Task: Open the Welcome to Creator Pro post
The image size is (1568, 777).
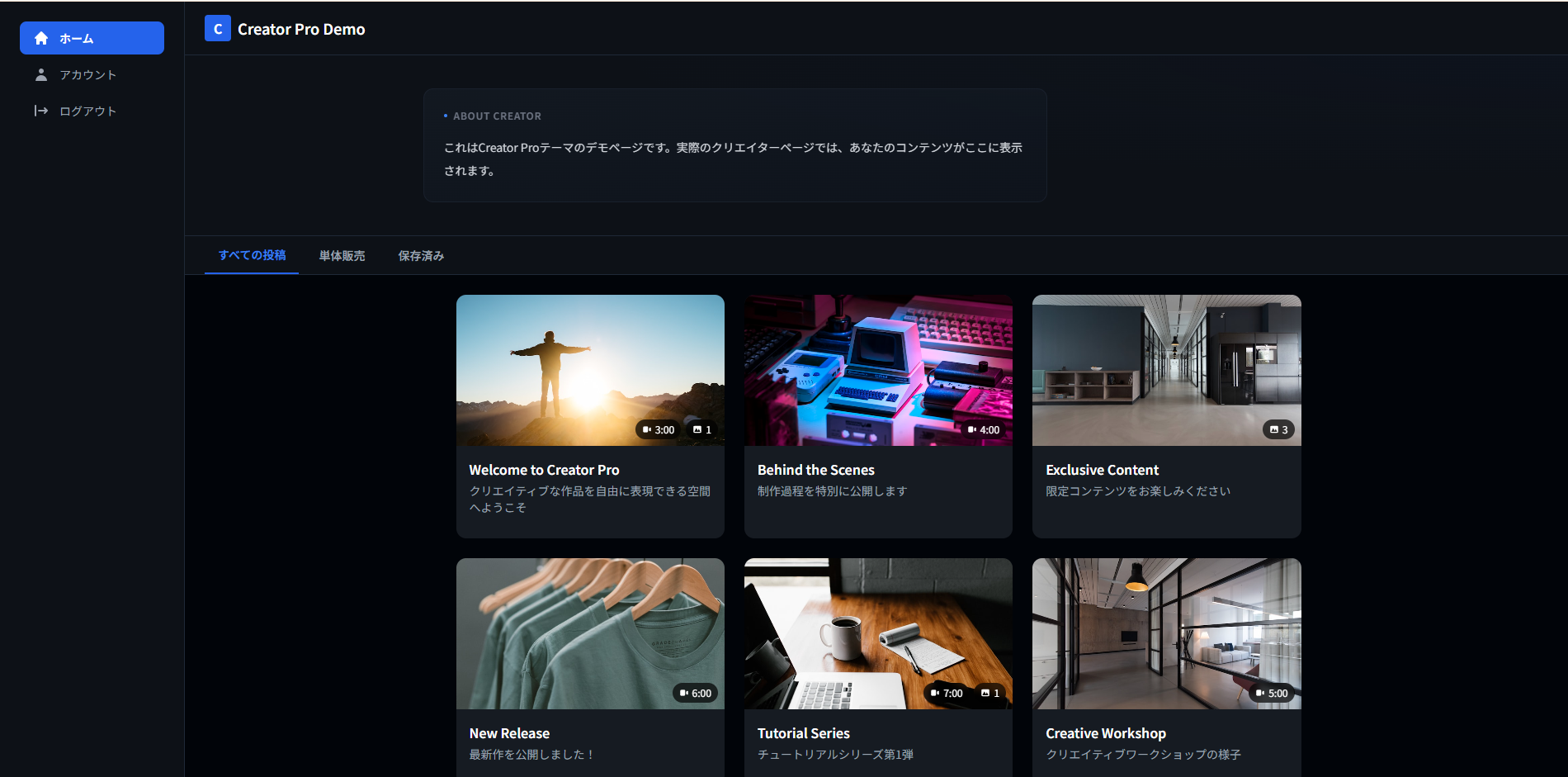Action: click(x=544, y=469)
